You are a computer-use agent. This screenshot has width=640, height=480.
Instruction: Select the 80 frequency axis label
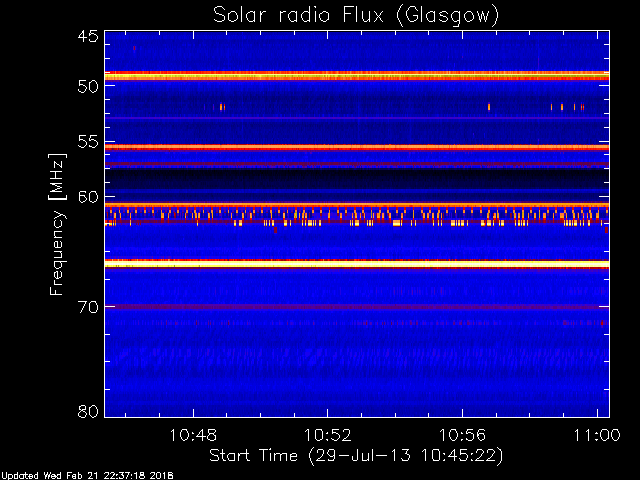tap(88, 411)
